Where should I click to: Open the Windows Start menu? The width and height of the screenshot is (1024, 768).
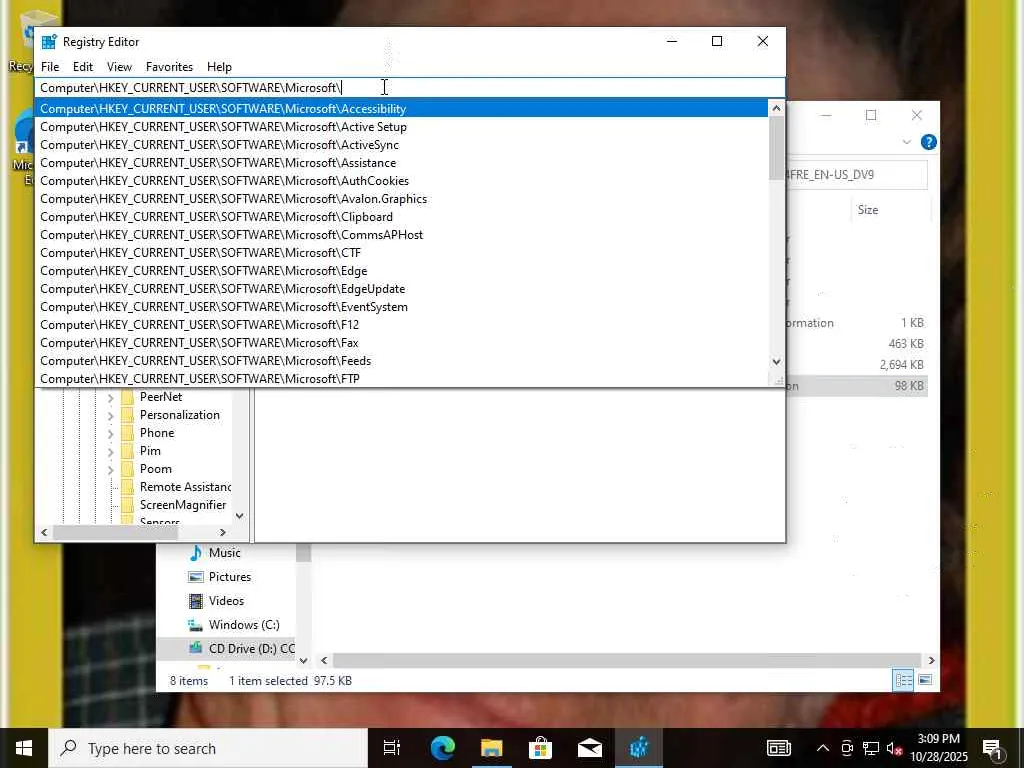[24, 748]
